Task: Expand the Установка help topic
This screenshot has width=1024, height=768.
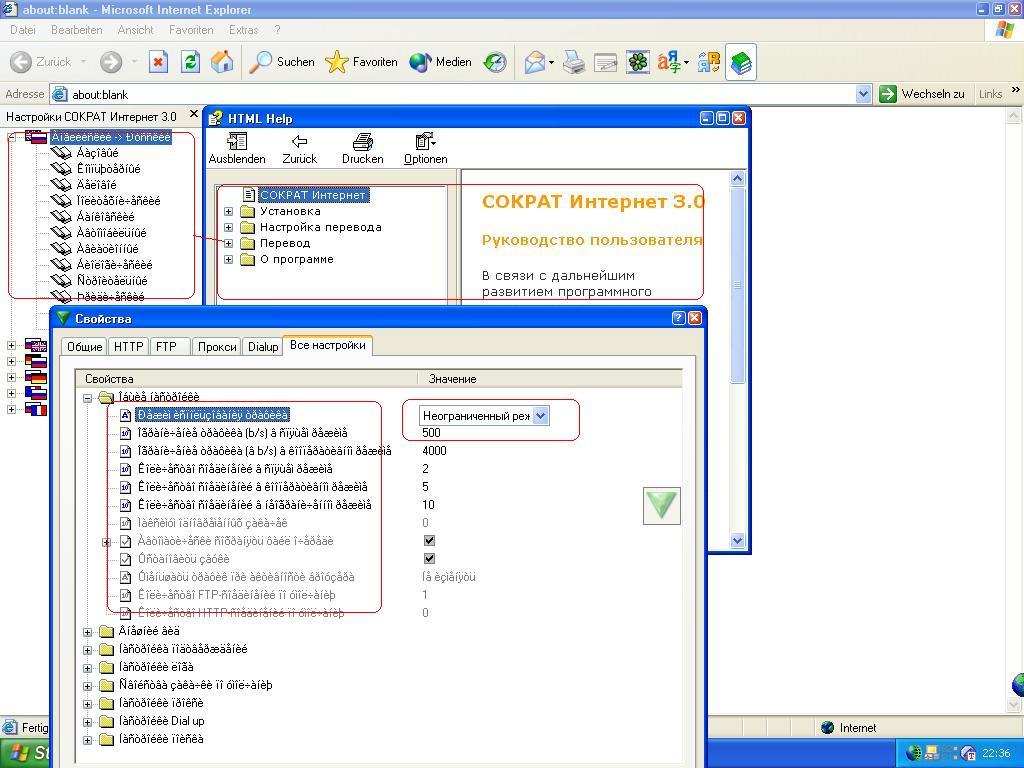Action: pos(229,211)
